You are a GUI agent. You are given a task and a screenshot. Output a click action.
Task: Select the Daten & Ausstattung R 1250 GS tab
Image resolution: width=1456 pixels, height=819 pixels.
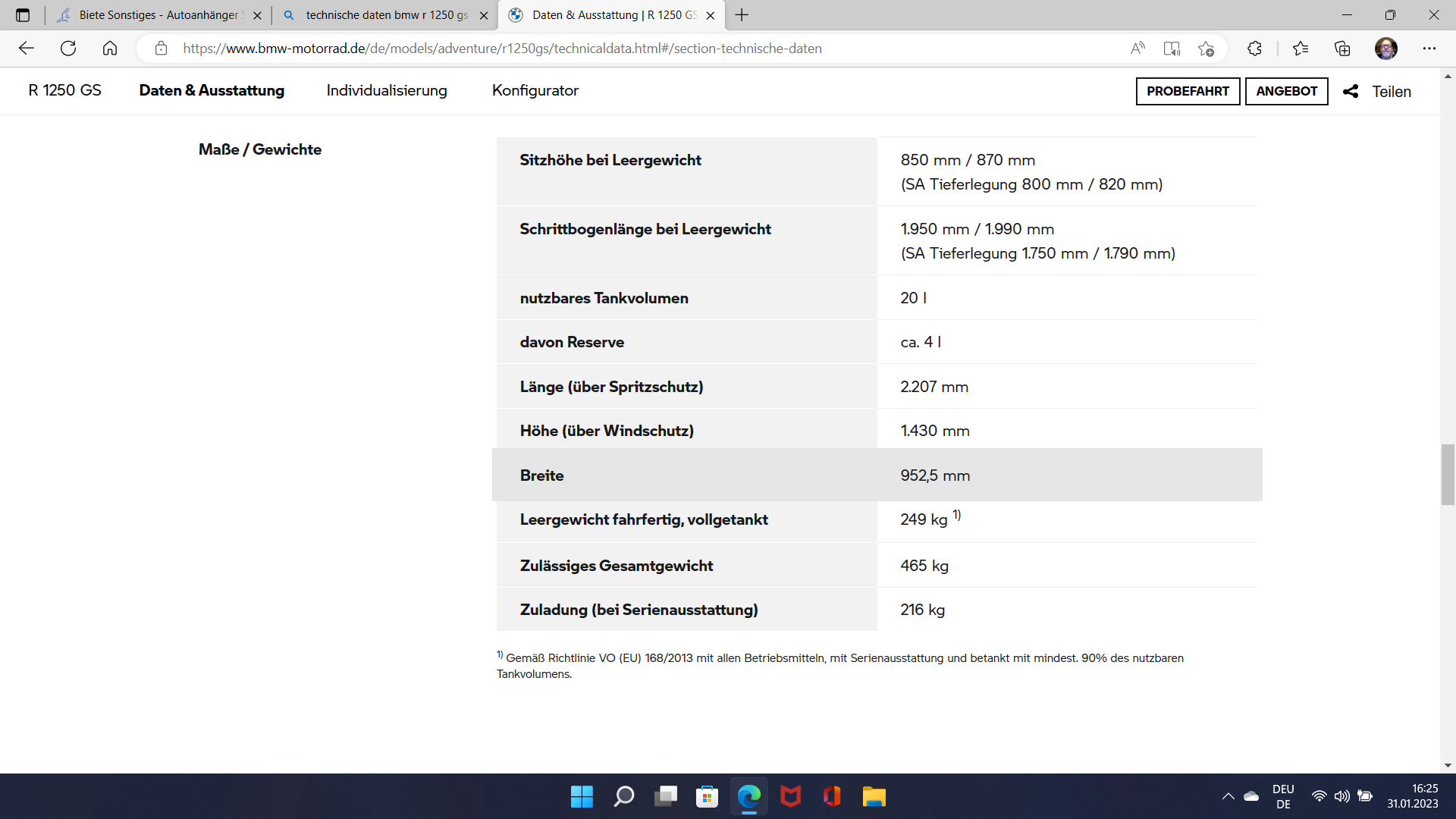(611, 15)
